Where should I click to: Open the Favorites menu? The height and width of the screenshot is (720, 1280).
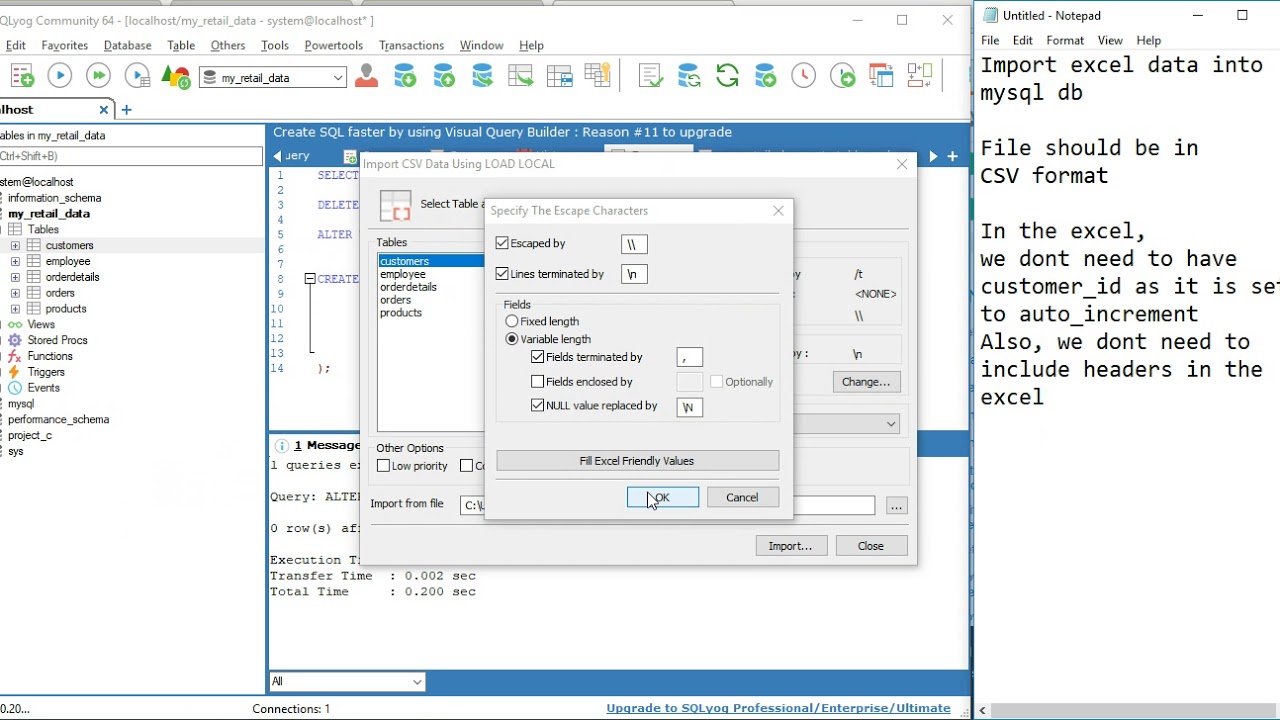click(x=65, y=46)
